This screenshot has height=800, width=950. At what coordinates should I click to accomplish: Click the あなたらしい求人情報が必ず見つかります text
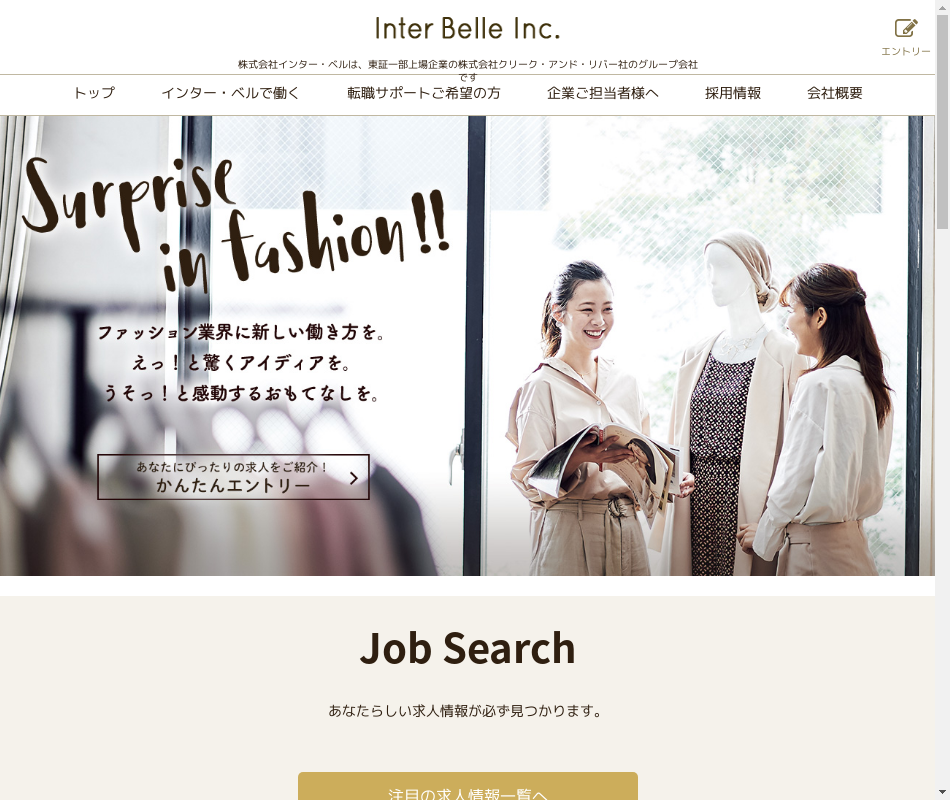click(x=465, y=711)
